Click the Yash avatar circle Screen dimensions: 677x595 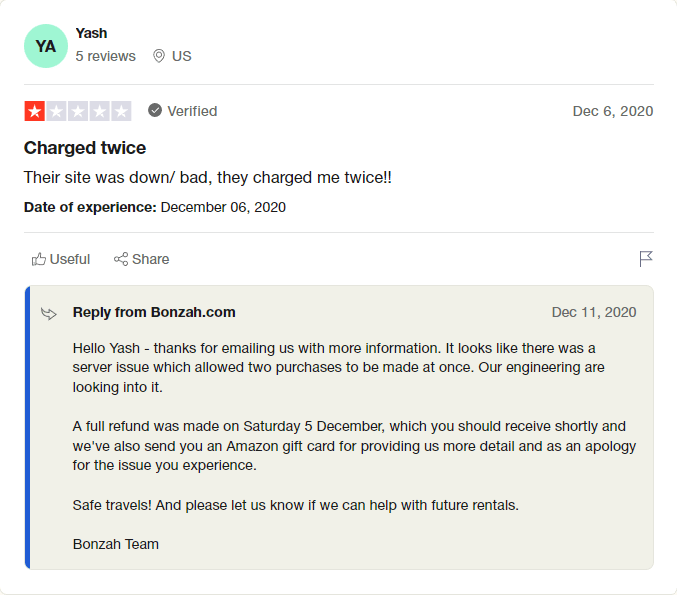pyautogui.click(x=46, y=46)
